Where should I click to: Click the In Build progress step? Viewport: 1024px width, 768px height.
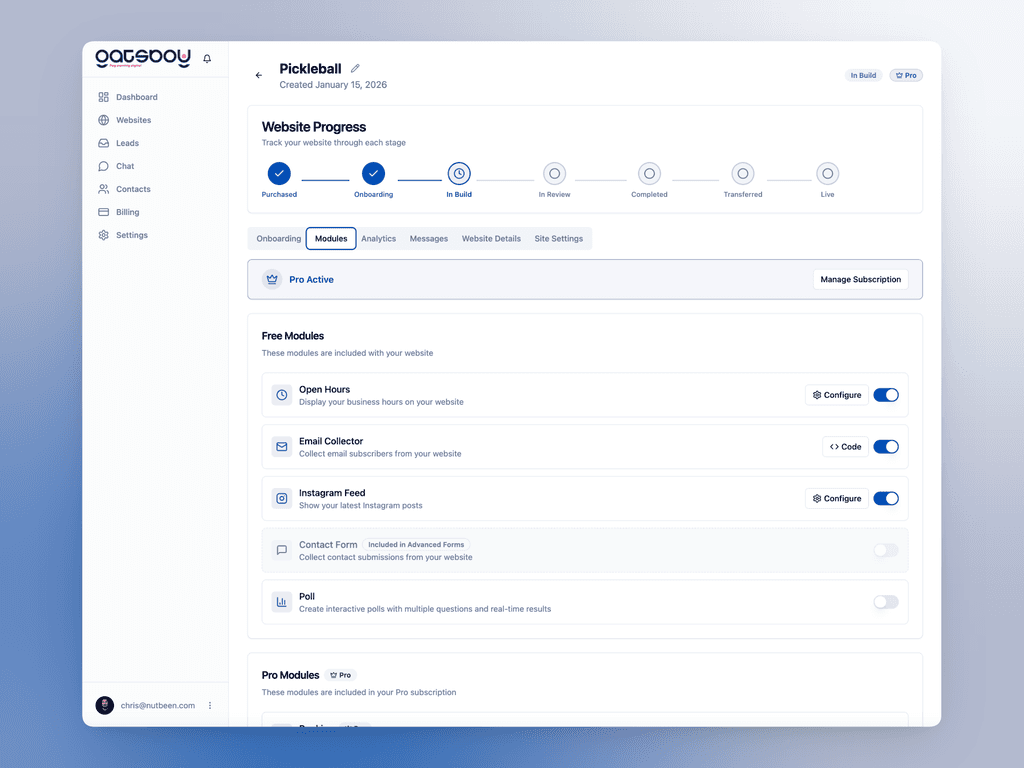459,172
